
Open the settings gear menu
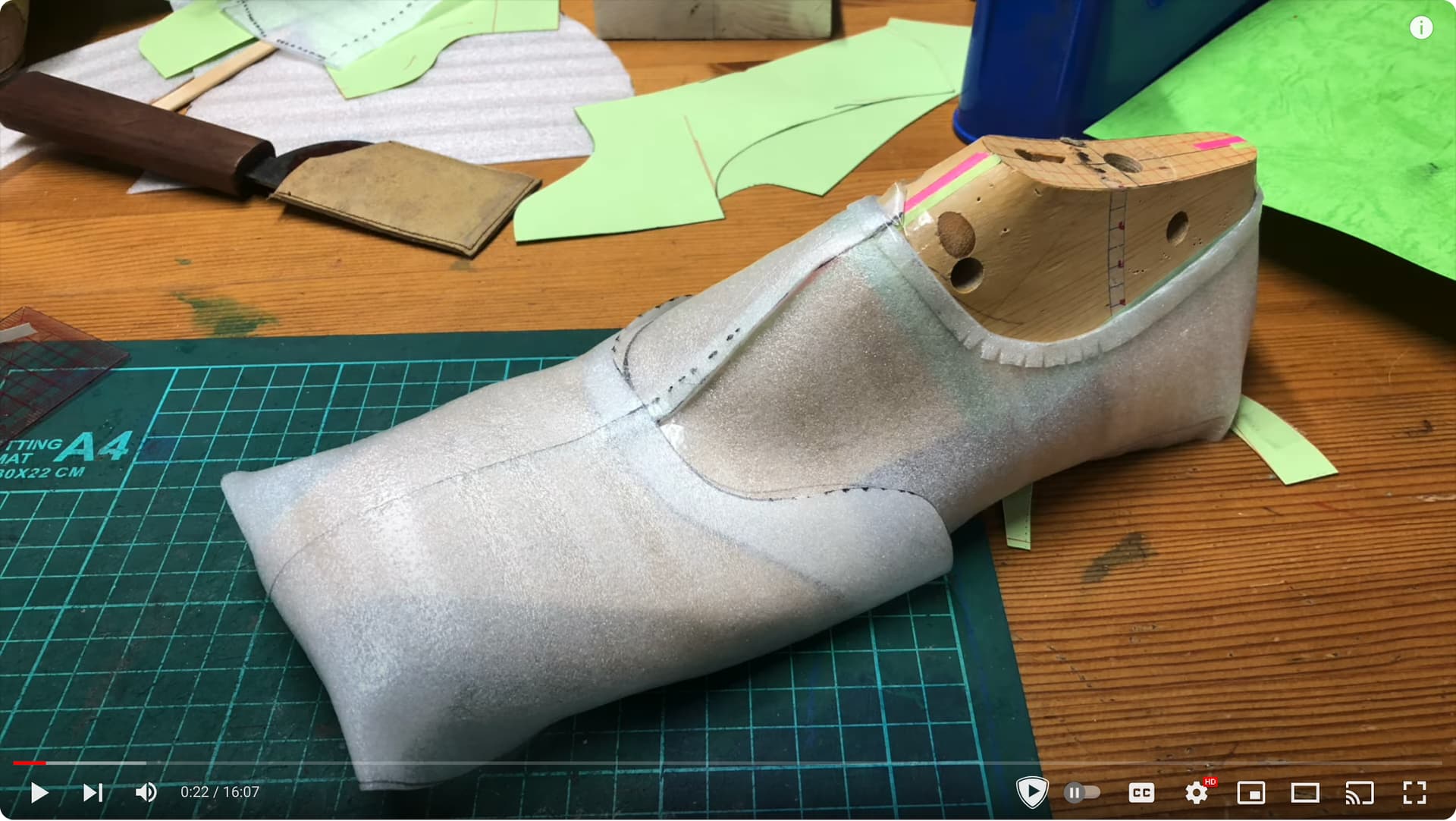pos(1197,793)
